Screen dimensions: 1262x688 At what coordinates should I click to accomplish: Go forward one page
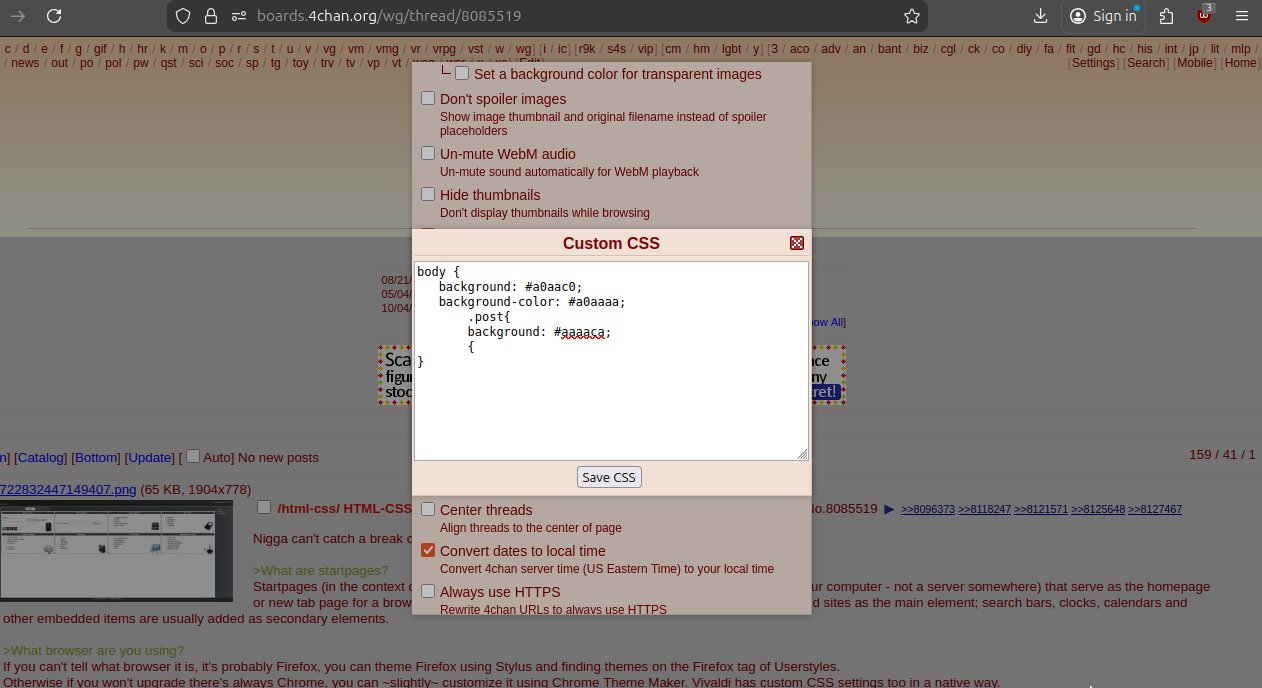17,16
